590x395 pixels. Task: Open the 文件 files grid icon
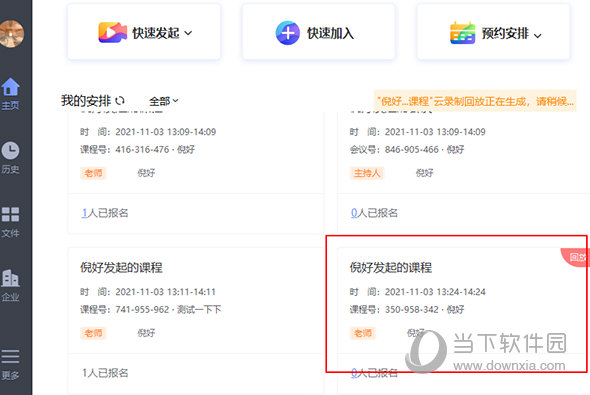click(11, 214)
